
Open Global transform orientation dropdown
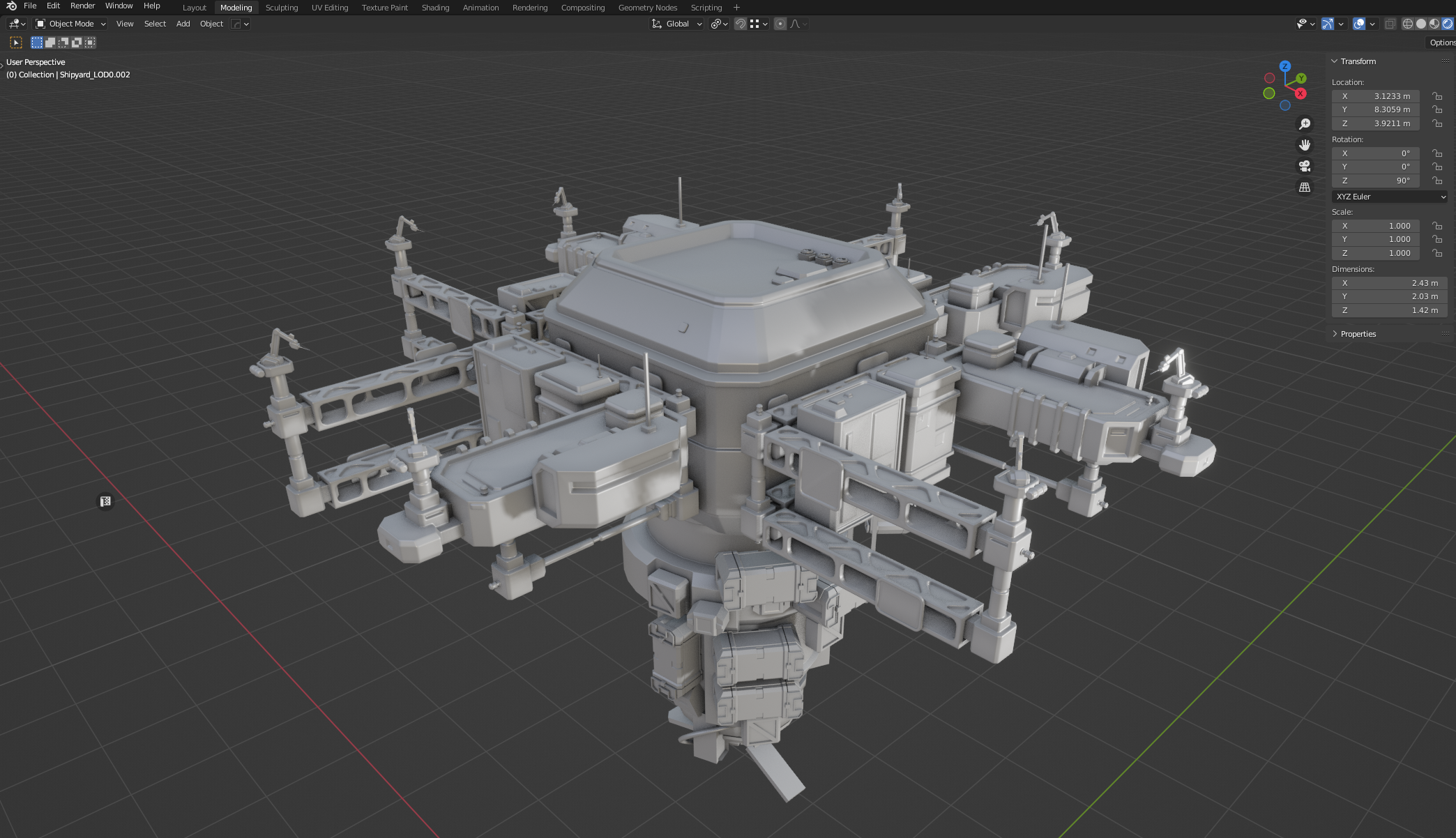pos(676,24)
